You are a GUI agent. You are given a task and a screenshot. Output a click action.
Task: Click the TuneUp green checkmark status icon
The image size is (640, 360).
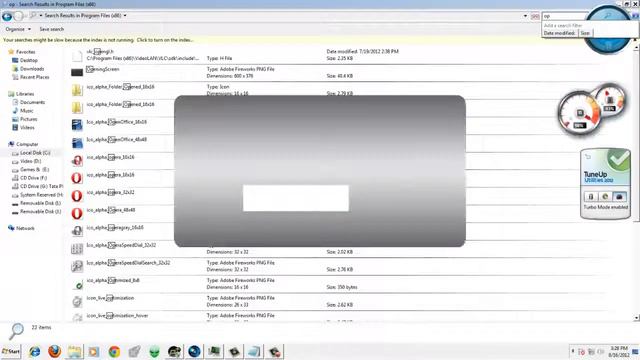[x=618, y=160]
